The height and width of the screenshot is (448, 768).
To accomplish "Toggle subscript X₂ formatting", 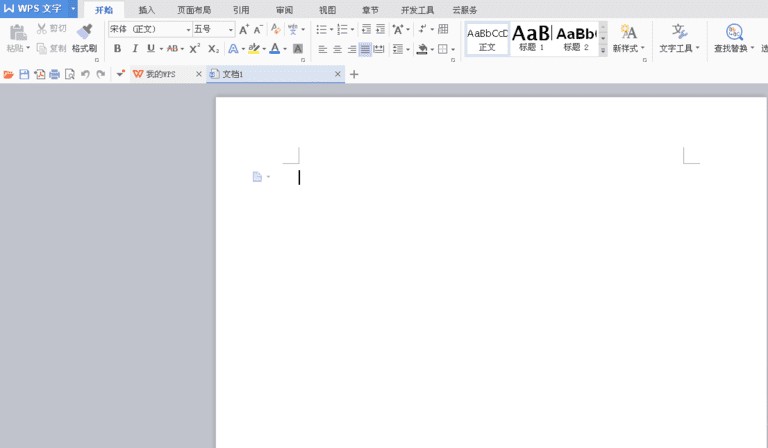I will (213, 48).
